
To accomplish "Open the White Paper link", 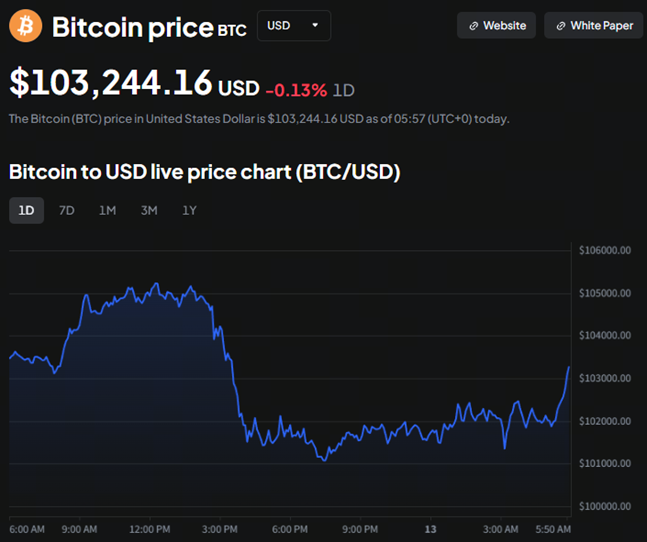I will point(594,26).
